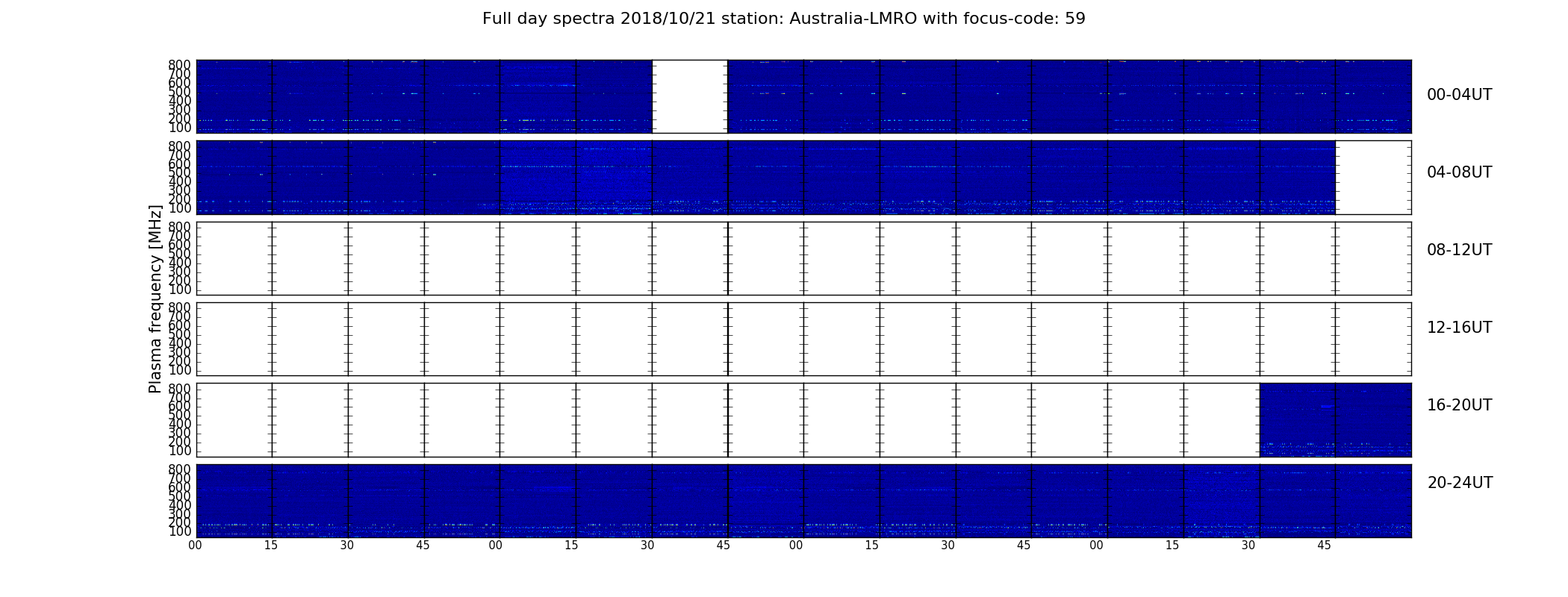Click the white data gap at the end of 04-08UT
Image resolution: width=1568 pixels, height=597 pixels.
[1373, 178]
